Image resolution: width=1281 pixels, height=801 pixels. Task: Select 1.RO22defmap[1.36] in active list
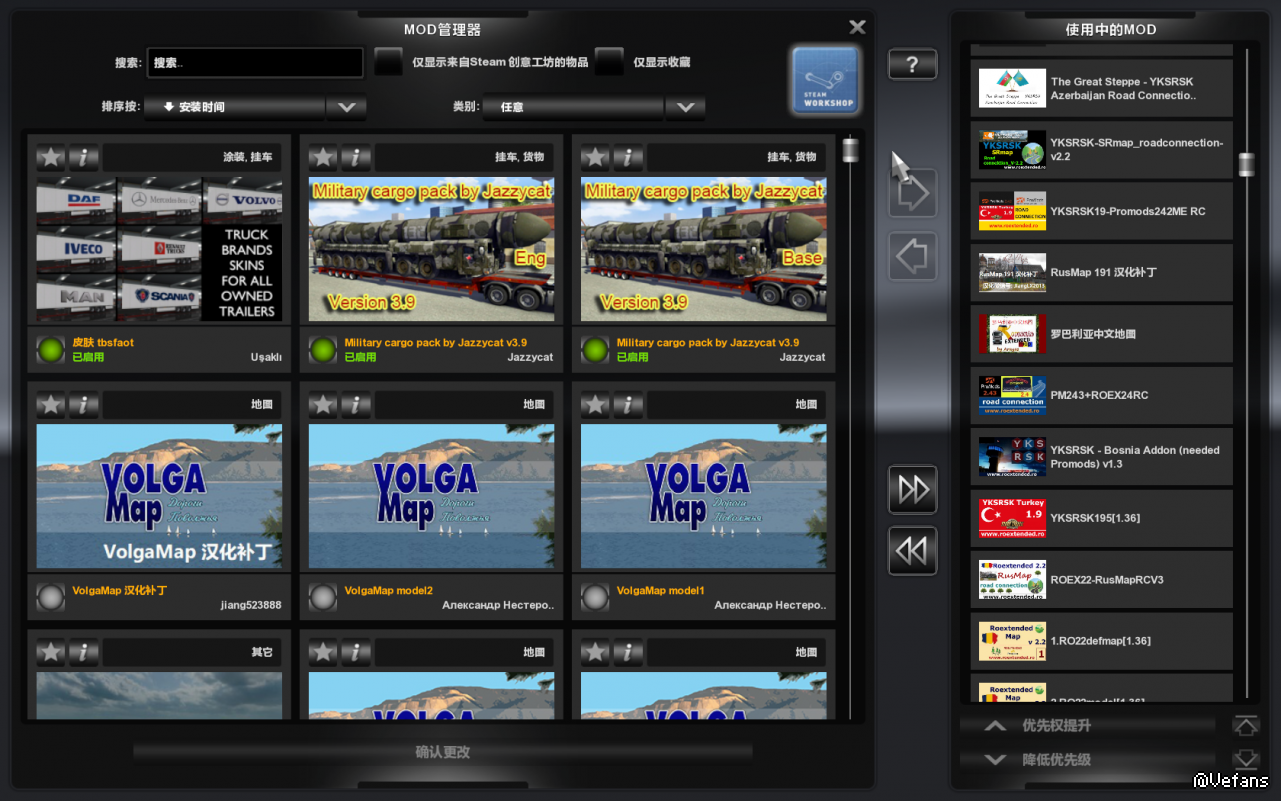[1102, 641]
